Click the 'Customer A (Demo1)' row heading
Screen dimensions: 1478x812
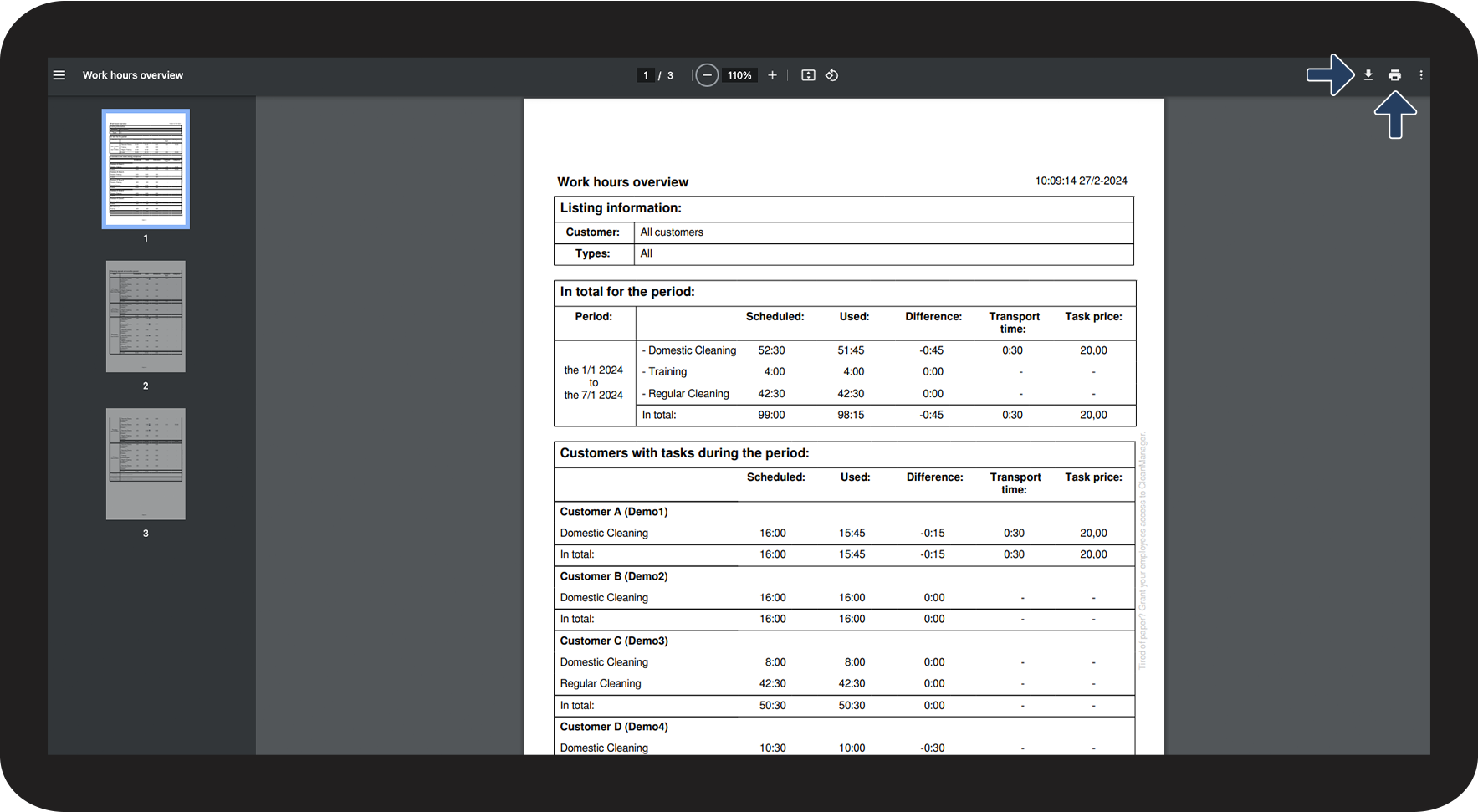pos(614,512)
